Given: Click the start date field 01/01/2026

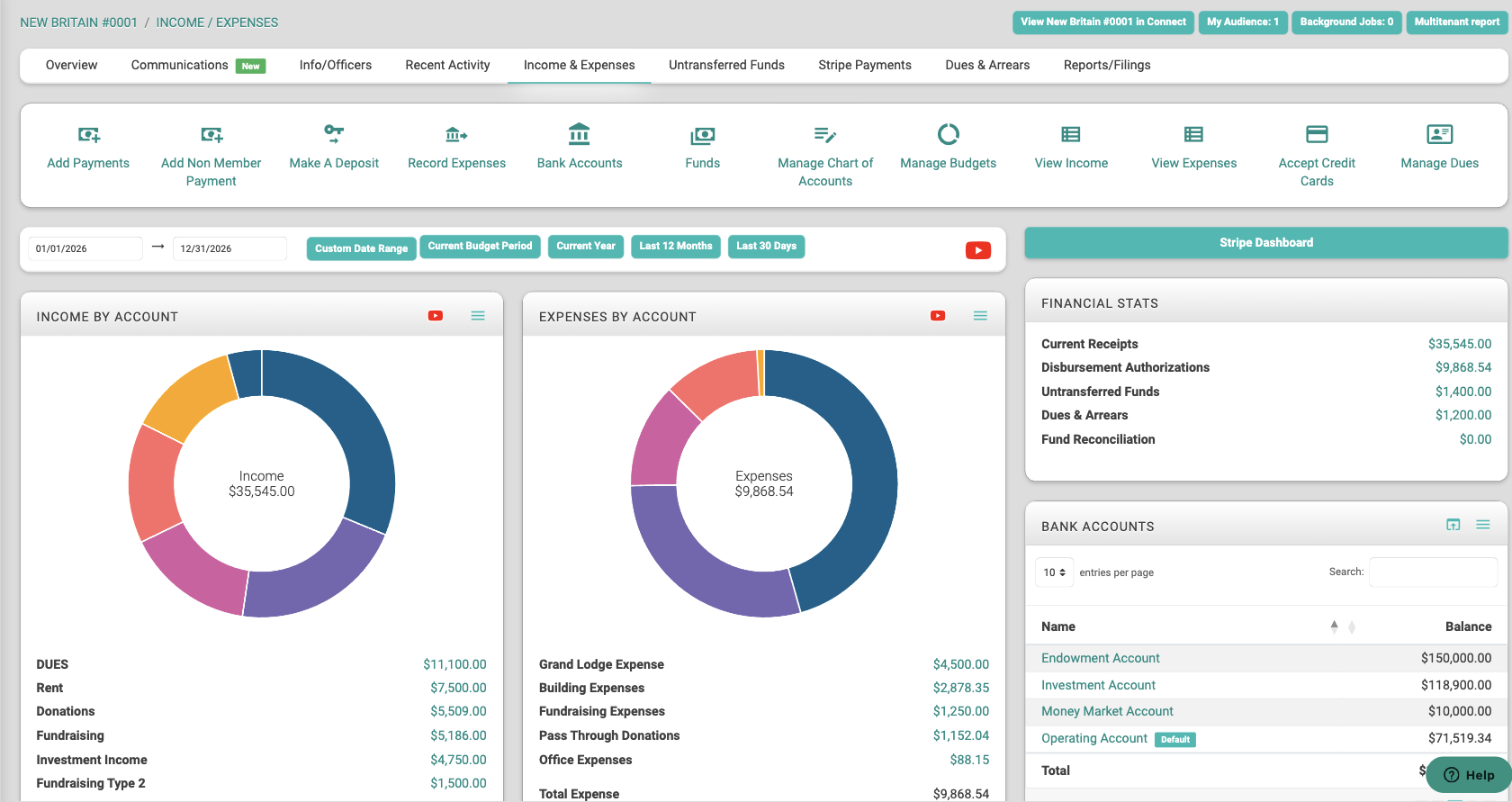Looking at the screenshot, I should (85, 249).
